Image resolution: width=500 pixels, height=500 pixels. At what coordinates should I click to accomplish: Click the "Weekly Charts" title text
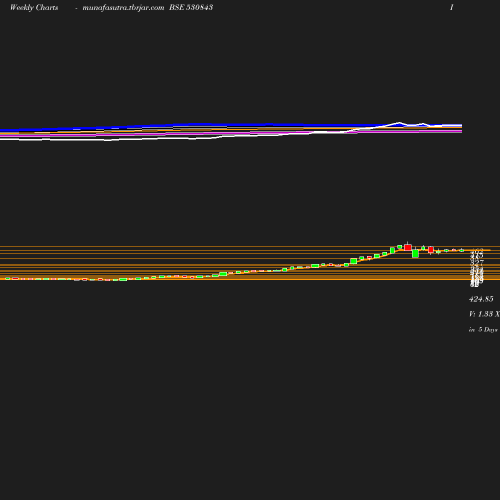tap(34, 8)
